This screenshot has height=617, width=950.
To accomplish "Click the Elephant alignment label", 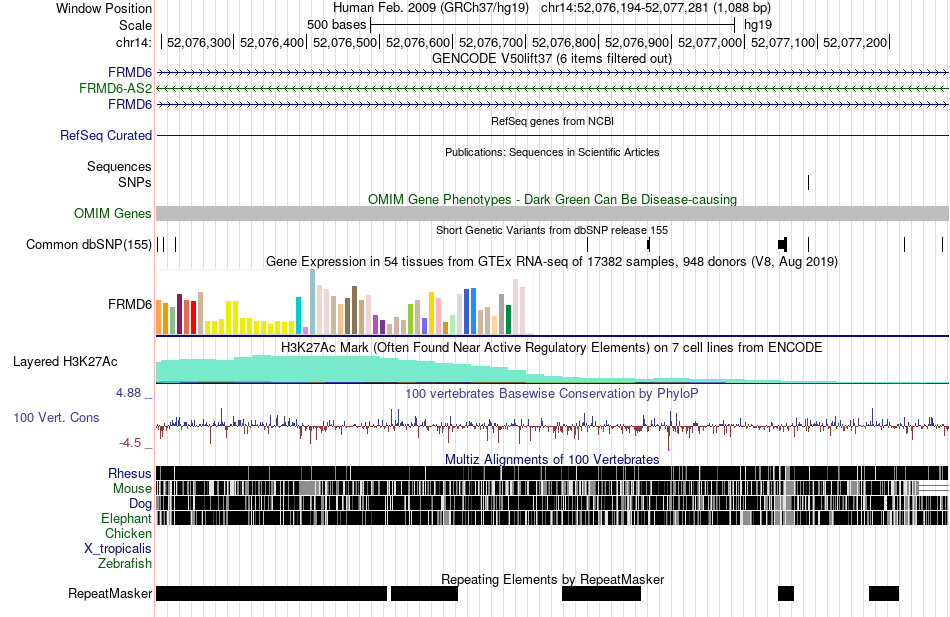I will point(126,519).
